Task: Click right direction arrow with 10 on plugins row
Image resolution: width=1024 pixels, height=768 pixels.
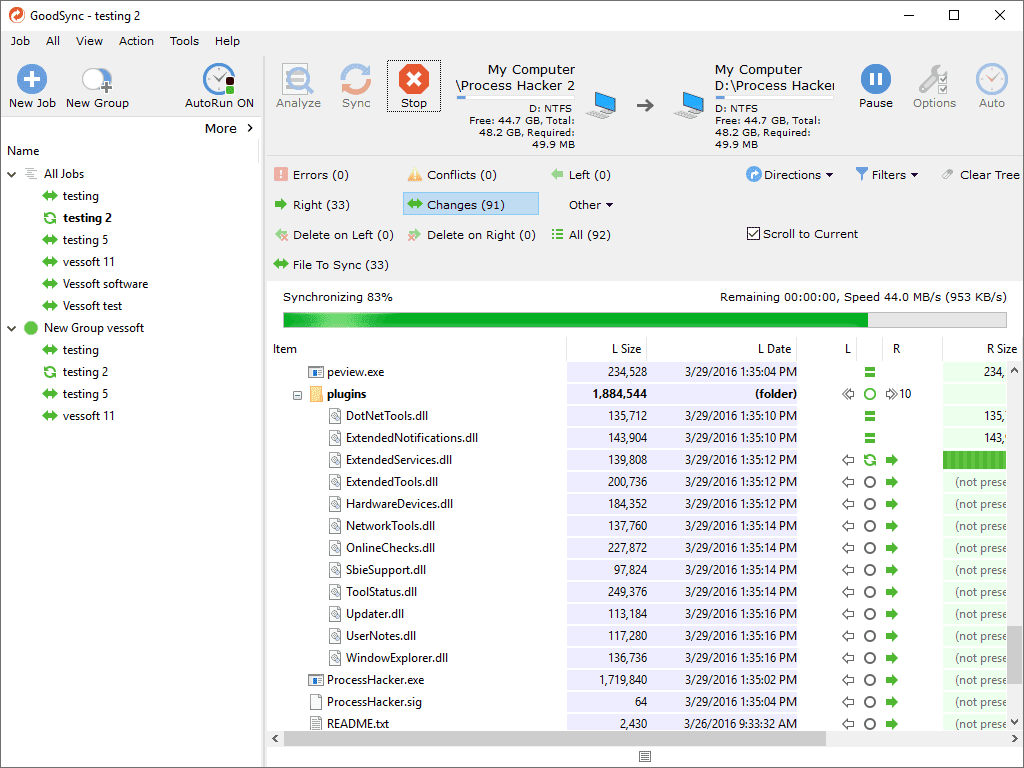Action: pyautogui.click(x=898, y=394)
